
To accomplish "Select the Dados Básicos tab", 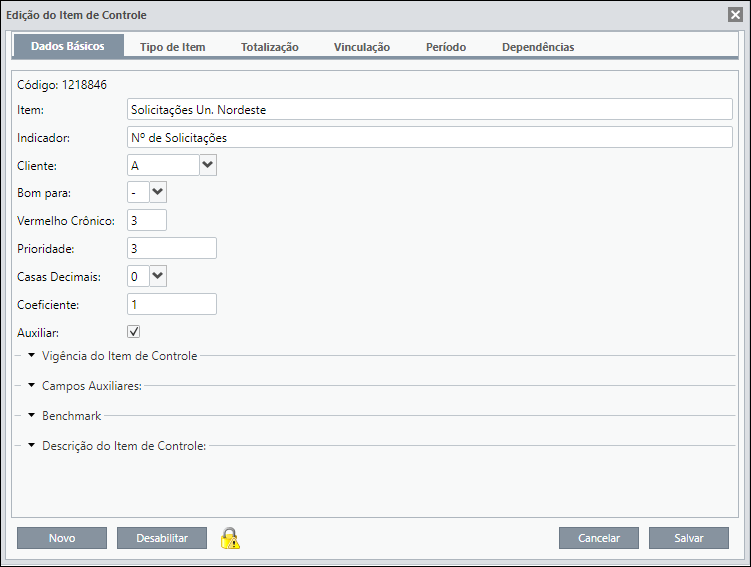I will (x=68, y=46).
